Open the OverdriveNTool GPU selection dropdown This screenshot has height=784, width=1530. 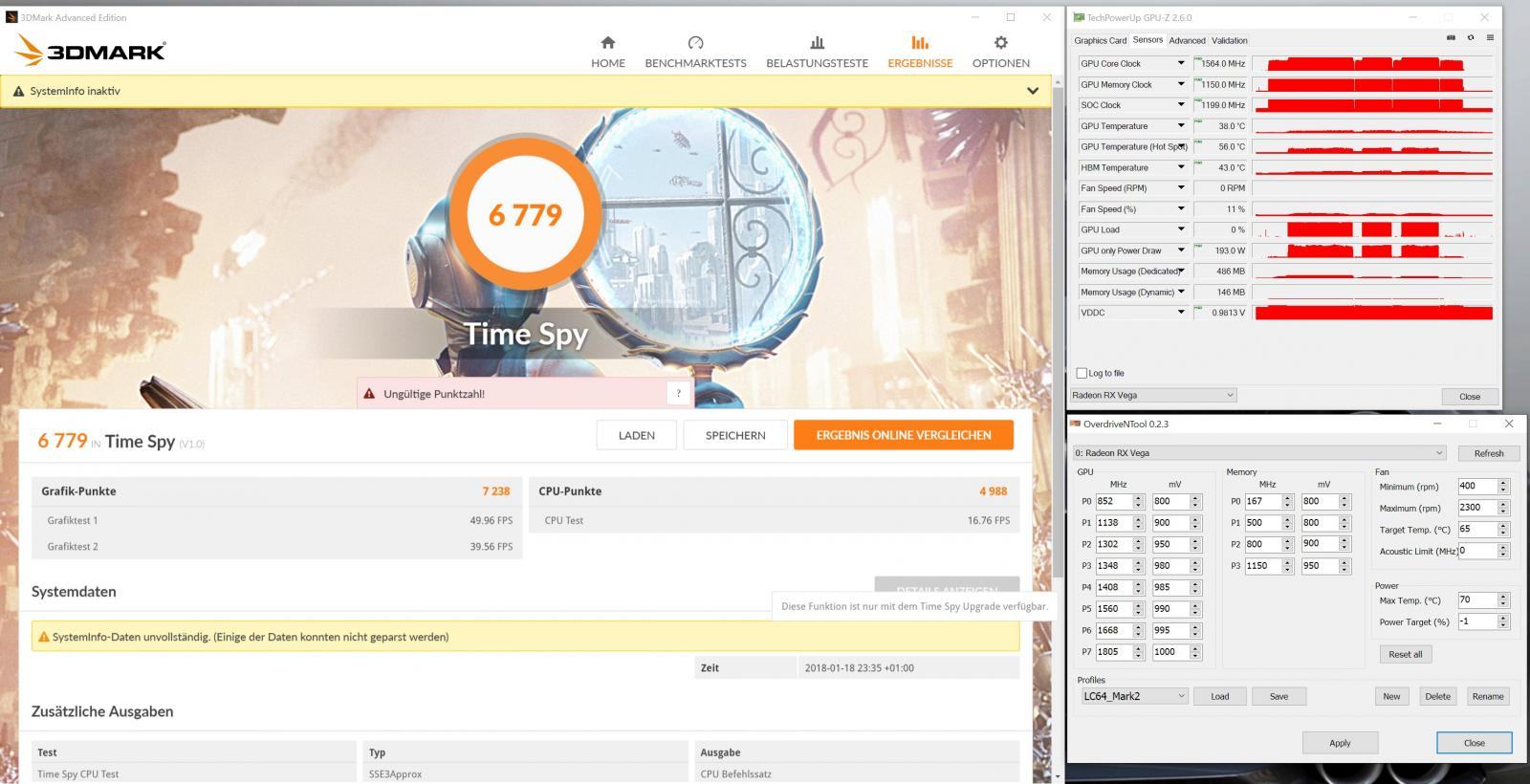[x=1258, y=452]
